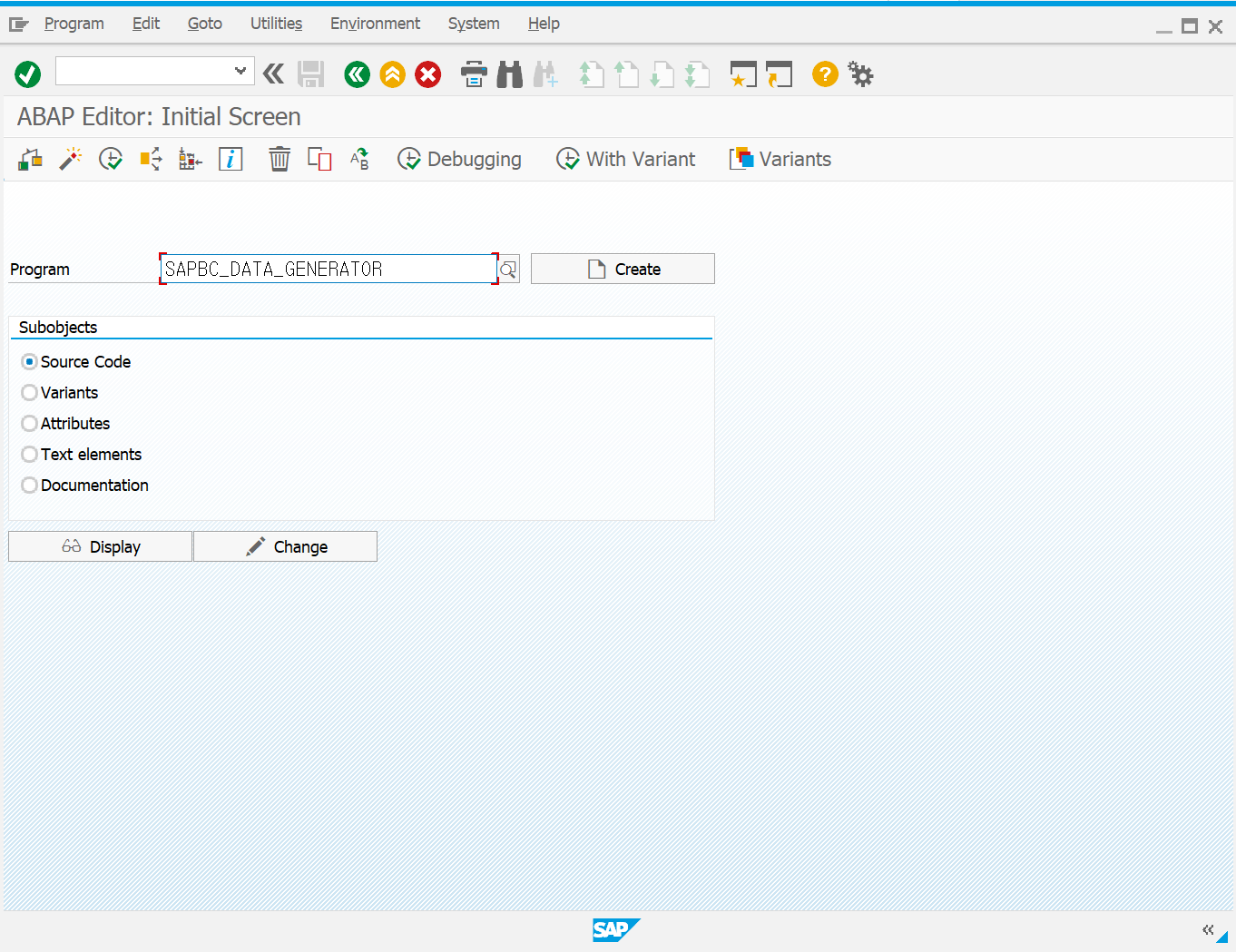The width and height of the screenshot is (1236, 952).
Task: Click the red Cancel icon
Action: coord(428,74)
